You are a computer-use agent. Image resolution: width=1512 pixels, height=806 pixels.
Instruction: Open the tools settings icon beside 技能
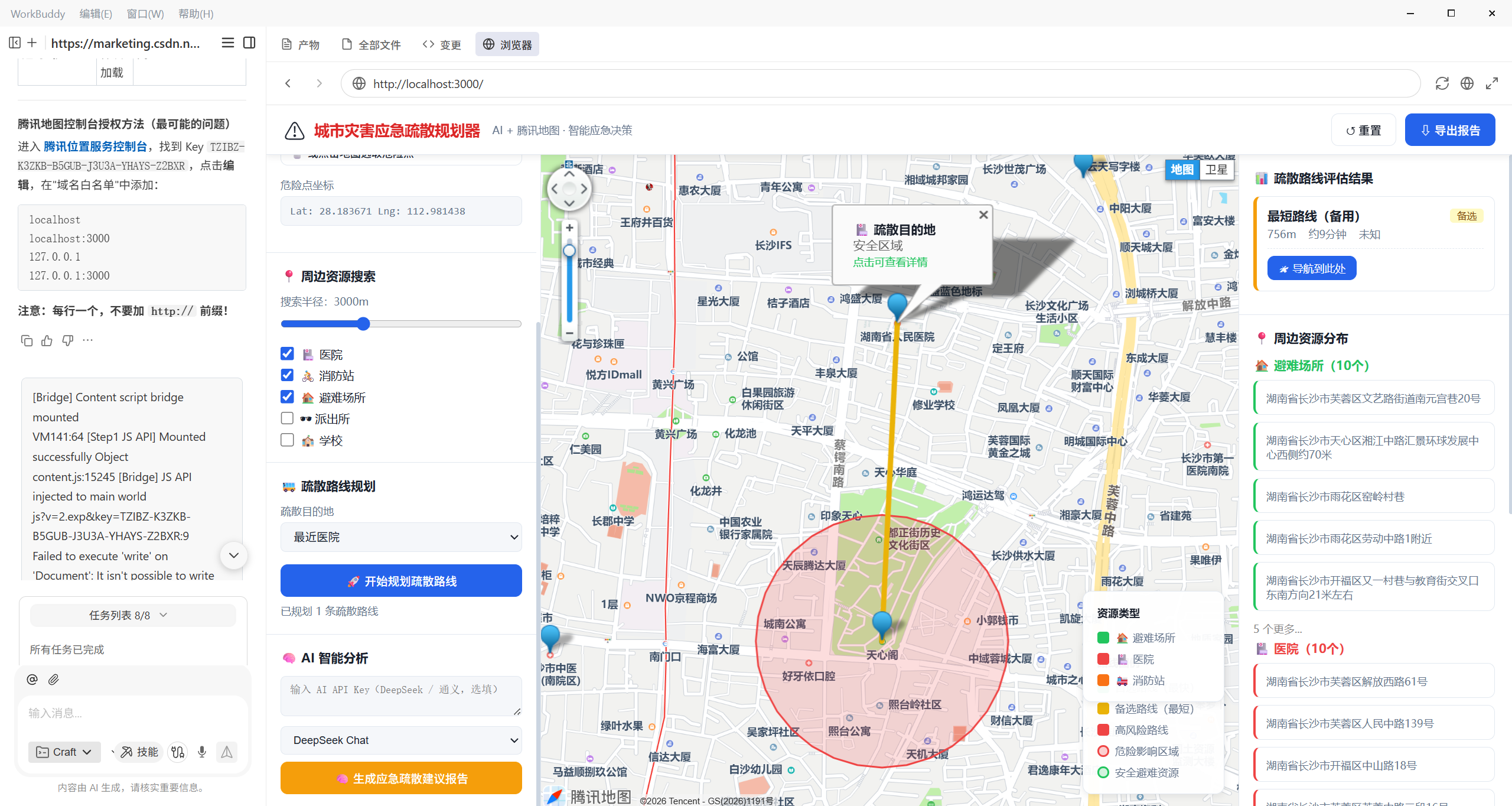pos(178,752)
